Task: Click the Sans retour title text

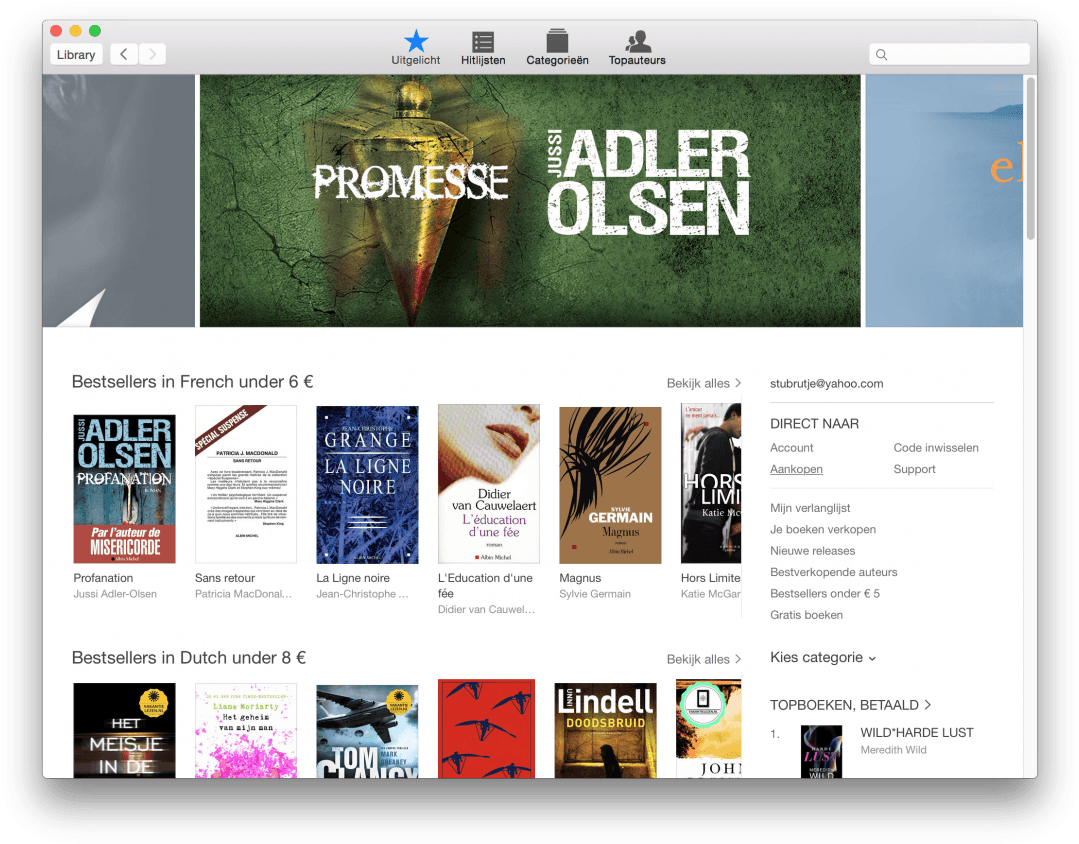Action: point(225,578)
